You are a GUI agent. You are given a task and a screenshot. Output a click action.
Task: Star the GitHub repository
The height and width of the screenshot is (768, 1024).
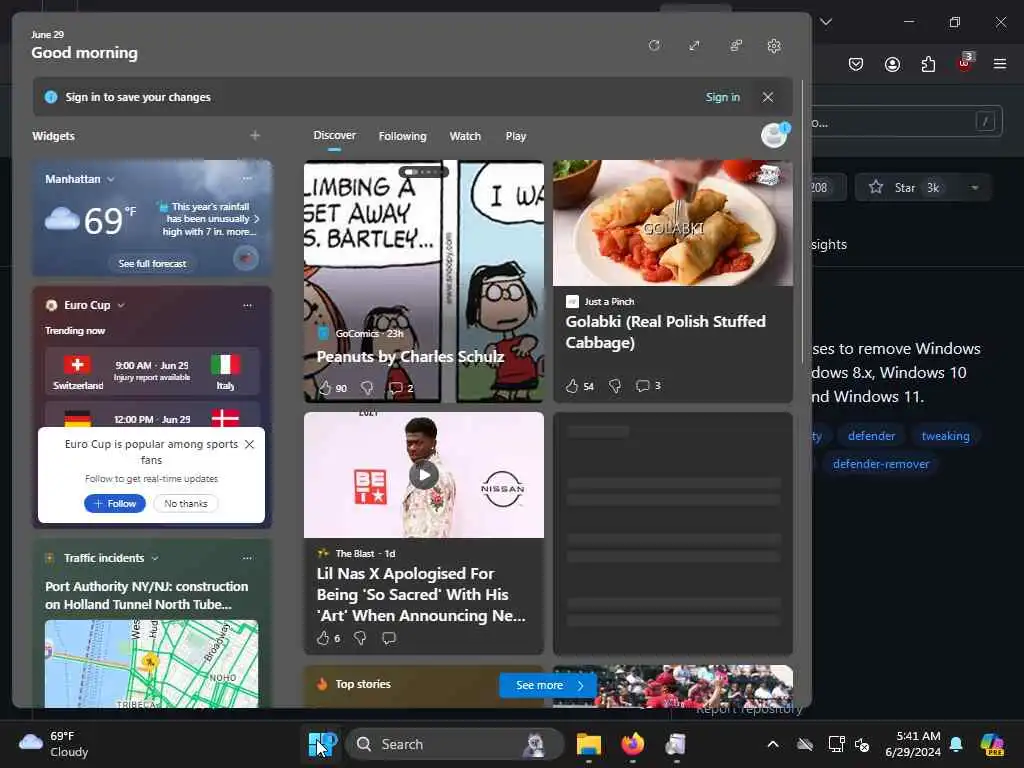click(x=905, y=187)
